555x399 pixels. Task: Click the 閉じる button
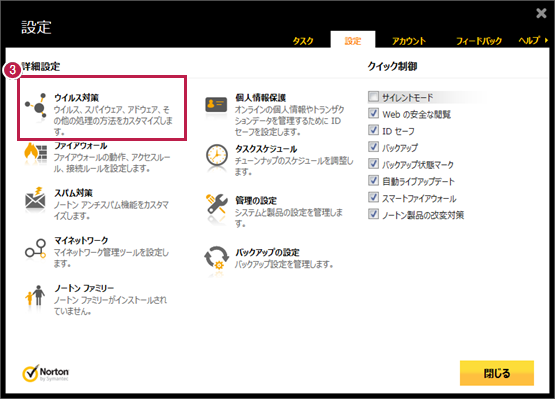pos(497,373)
